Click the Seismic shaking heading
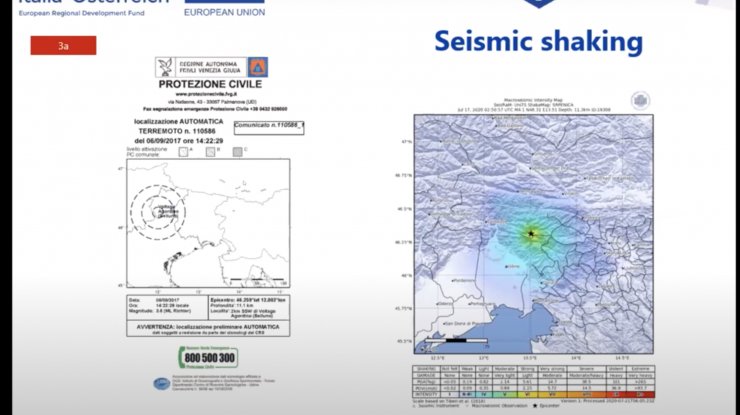This screenshot has height=415, width=740. [x=538, y=41]
